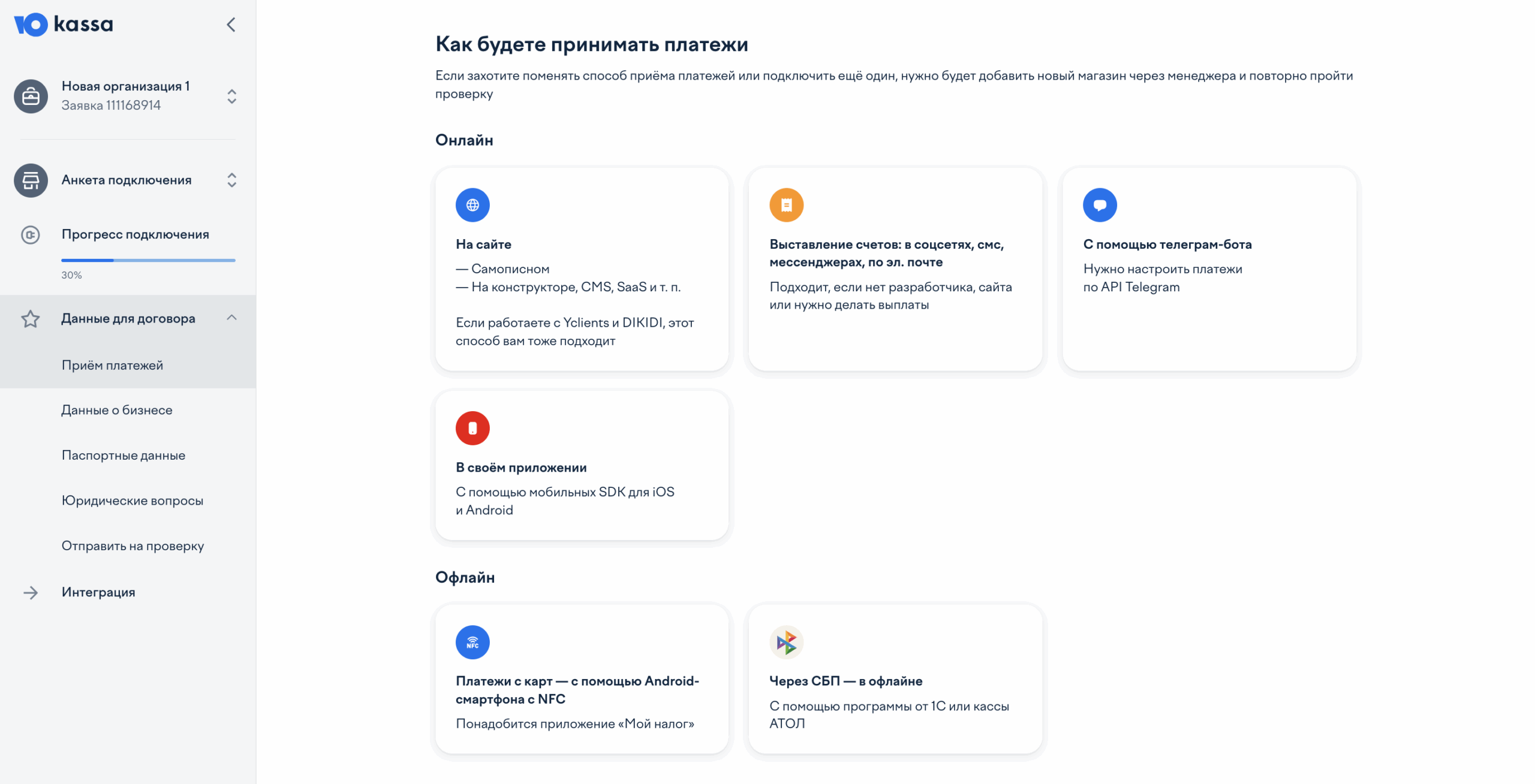Collapse the sidebar with the left arrow
This screenshot has height=784, width=1535.
tap(231, 25)
